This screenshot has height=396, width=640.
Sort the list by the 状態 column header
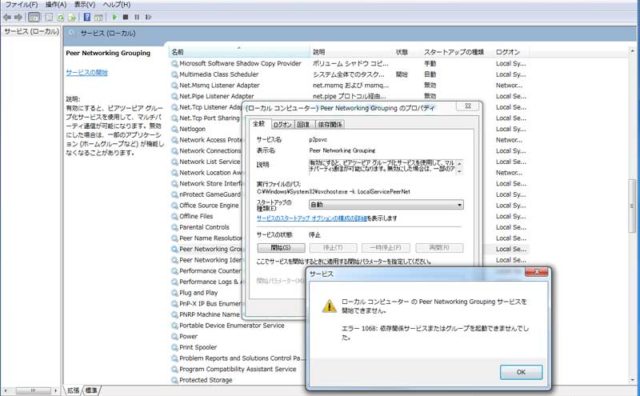[x=406, y=52]
